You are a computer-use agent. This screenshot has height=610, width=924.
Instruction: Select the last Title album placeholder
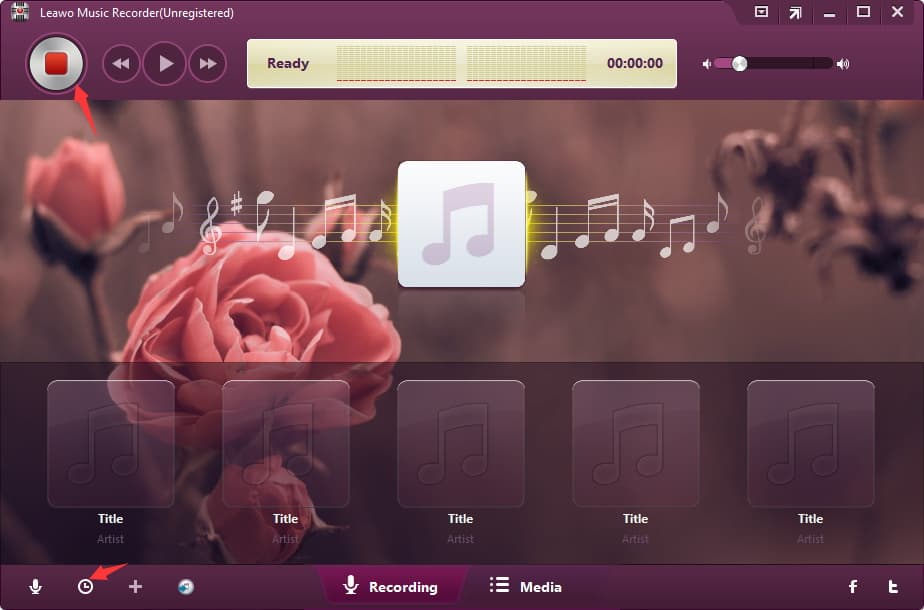coord(811,444)
